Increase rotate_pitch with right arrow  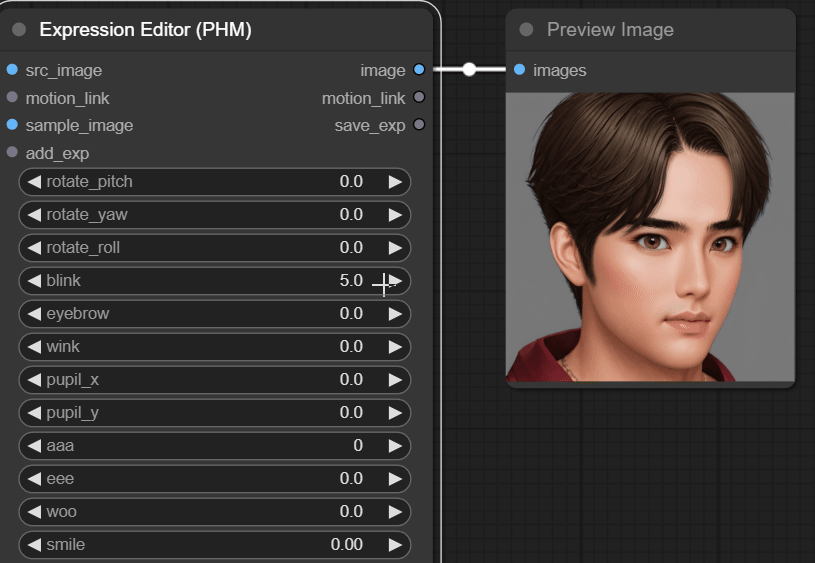click(395, 181)
